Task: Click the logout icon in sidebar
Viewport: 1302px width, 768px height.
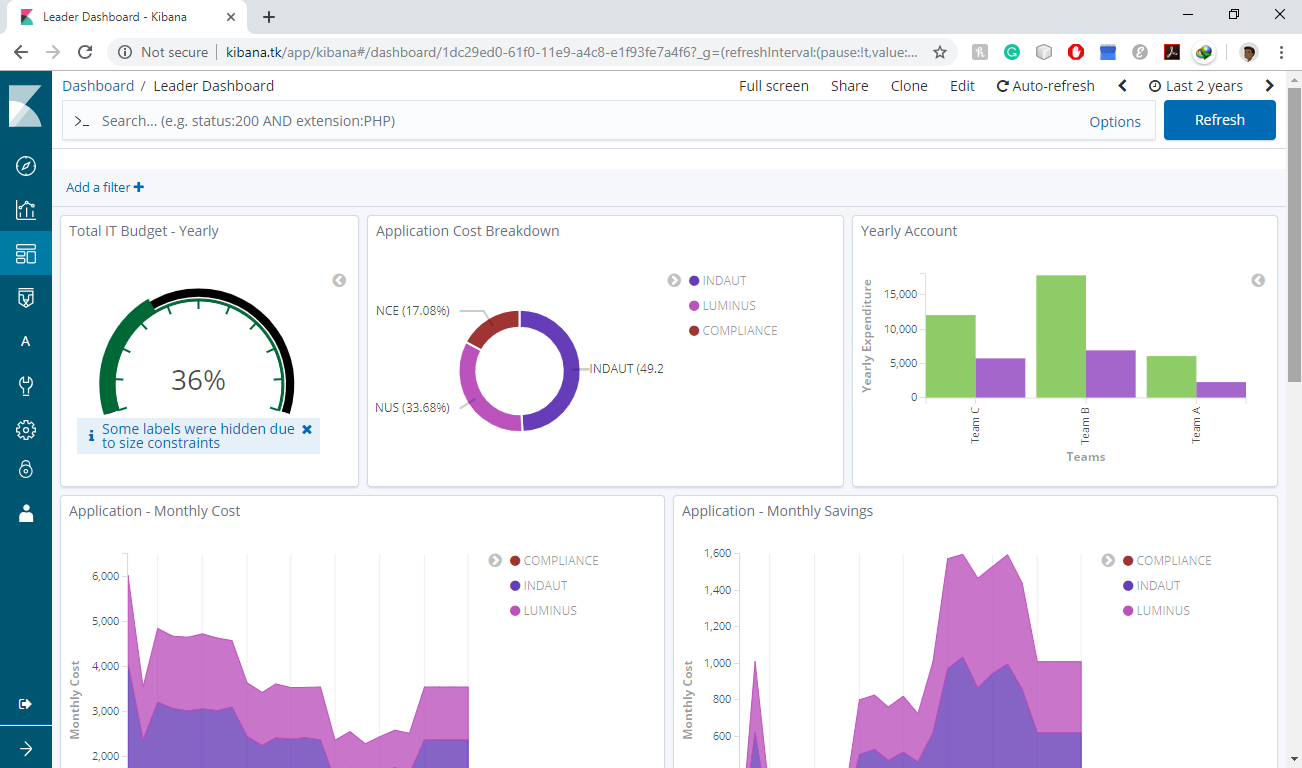Action: [26, 704]
